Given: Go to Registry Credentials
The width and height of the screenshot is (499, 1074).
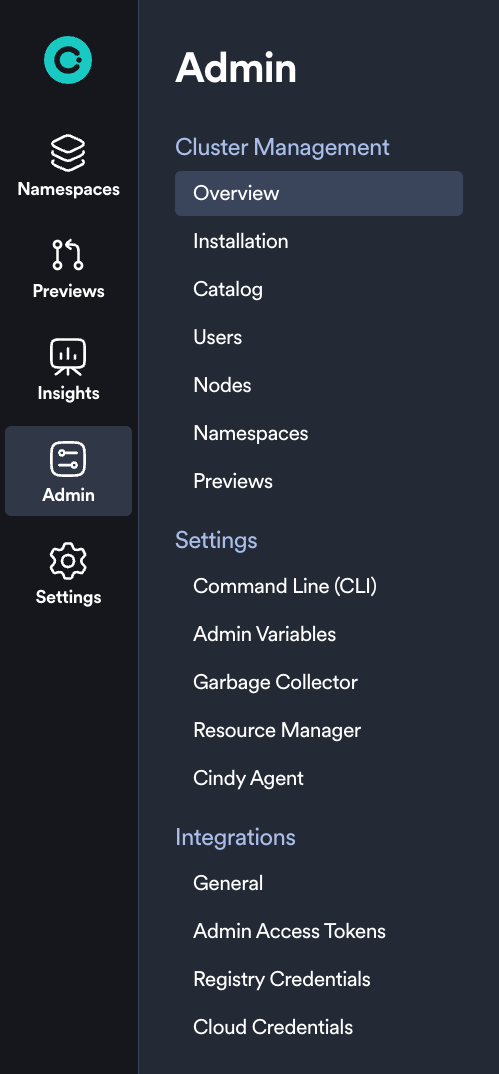Looking at the screenshot, I should click(x=282, y=979).
